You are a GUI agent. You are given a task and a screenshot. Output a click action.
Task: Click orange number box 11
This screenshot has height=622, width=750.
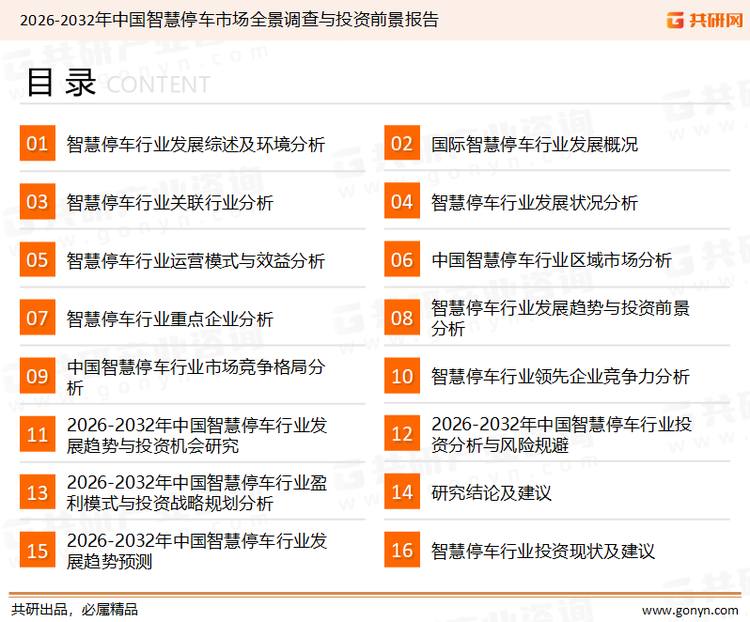point(37,434)
